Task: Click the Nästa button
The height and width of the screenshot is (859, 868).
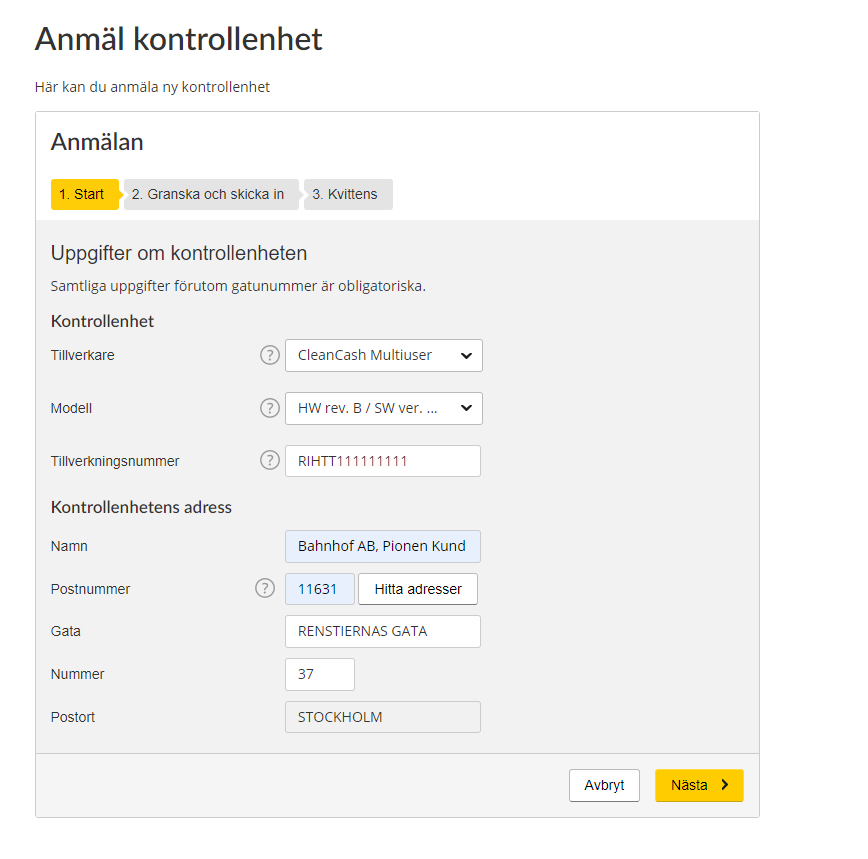Action: 699,785
